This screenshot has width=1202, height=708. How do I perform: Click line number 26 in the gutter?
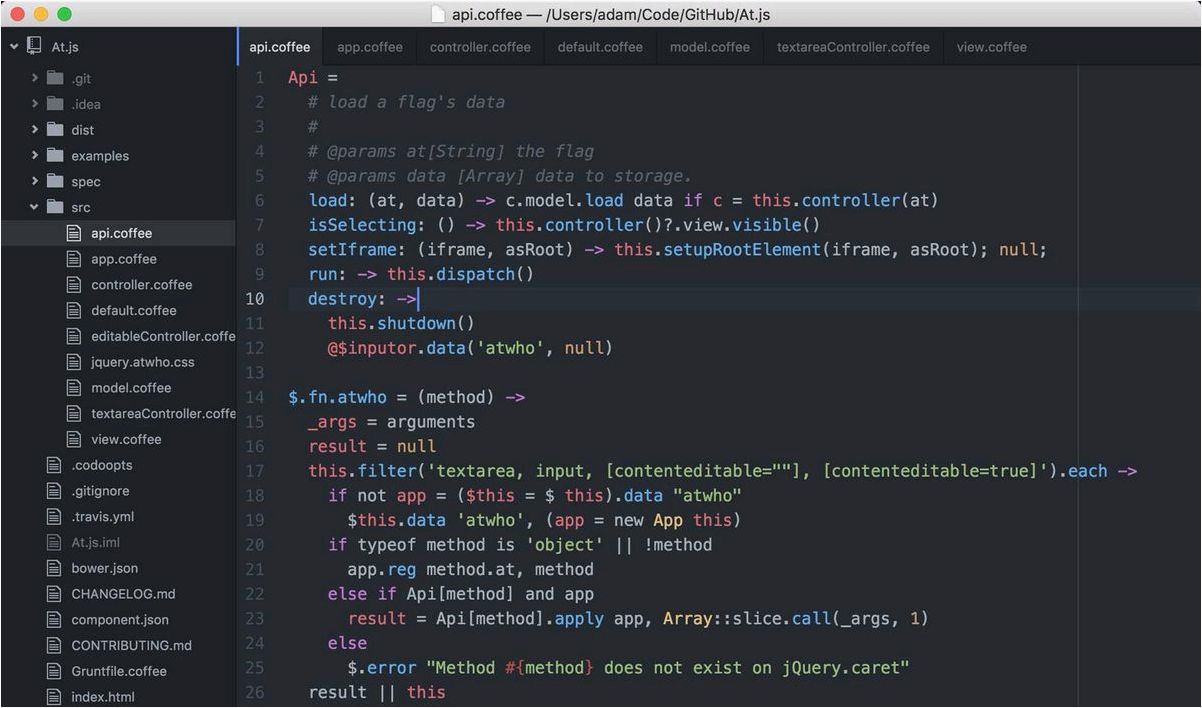coord(255,692)
